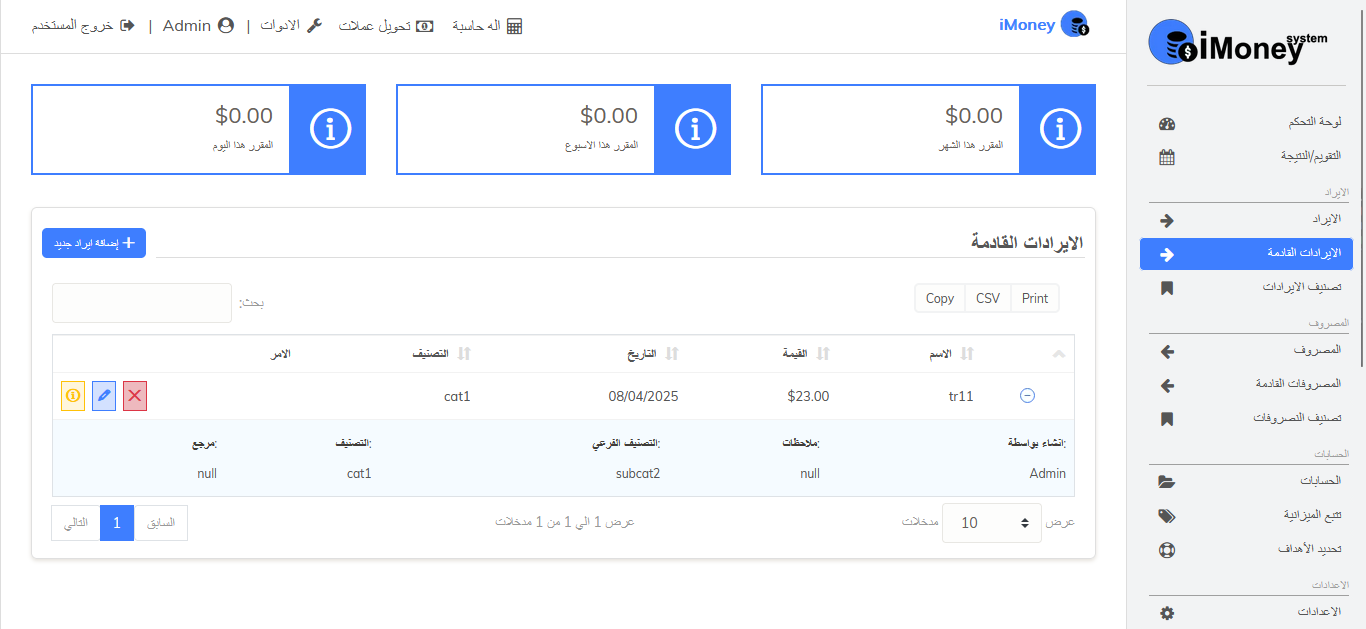
Task: Click the red delete icon for tr11
Action: pyautogui.click(x=135, y=396)
